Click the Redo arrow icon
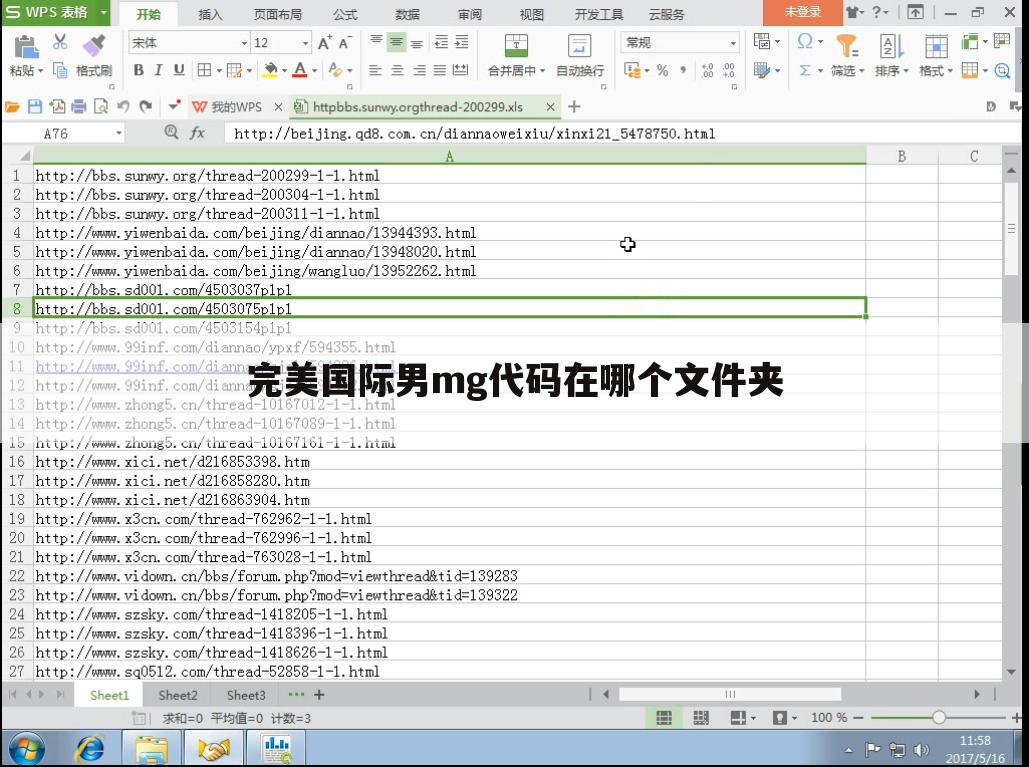The height and width of the screenshot is (767, 1029). 146,106
